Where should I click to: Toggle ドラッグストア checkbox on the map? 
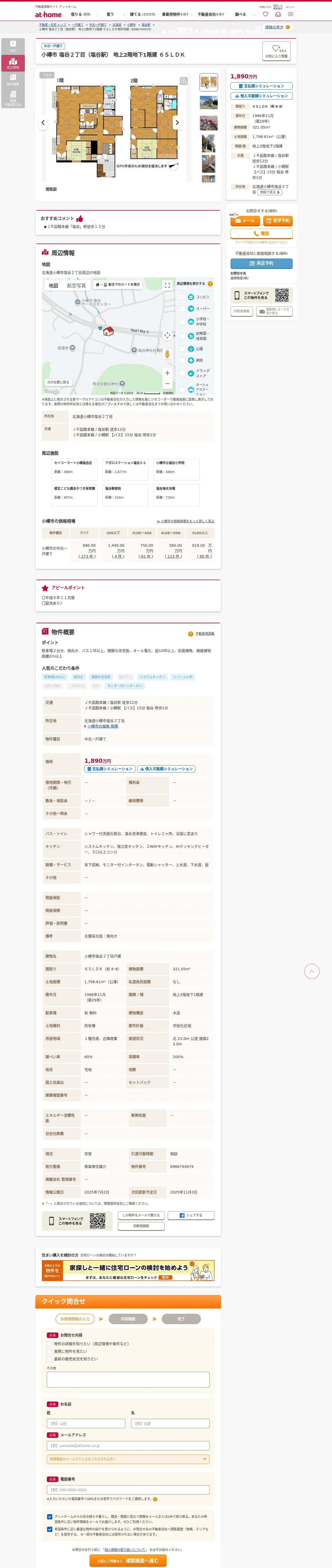coord(183,373)
